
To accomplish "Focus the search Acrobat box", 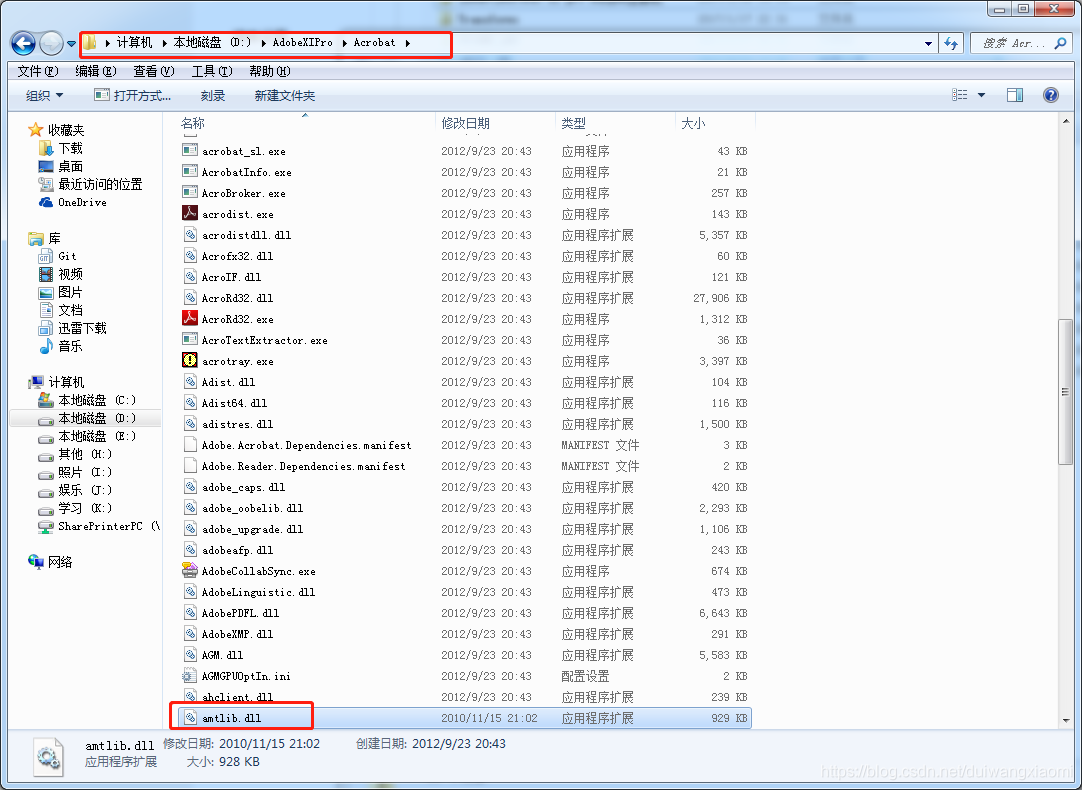I will pos(1021,43).
